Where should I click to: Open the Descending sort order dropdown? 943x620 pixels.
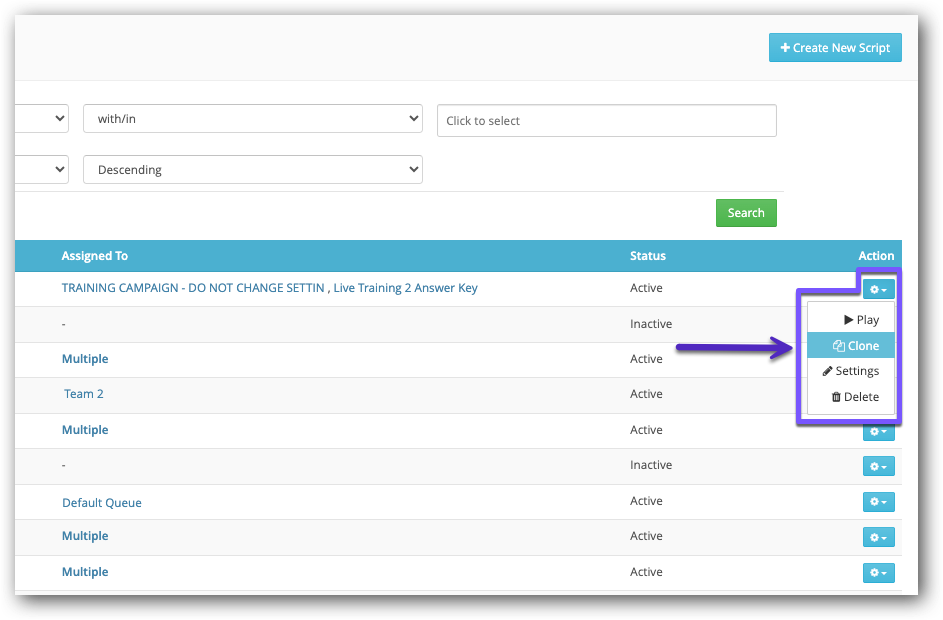pos(253,170)
